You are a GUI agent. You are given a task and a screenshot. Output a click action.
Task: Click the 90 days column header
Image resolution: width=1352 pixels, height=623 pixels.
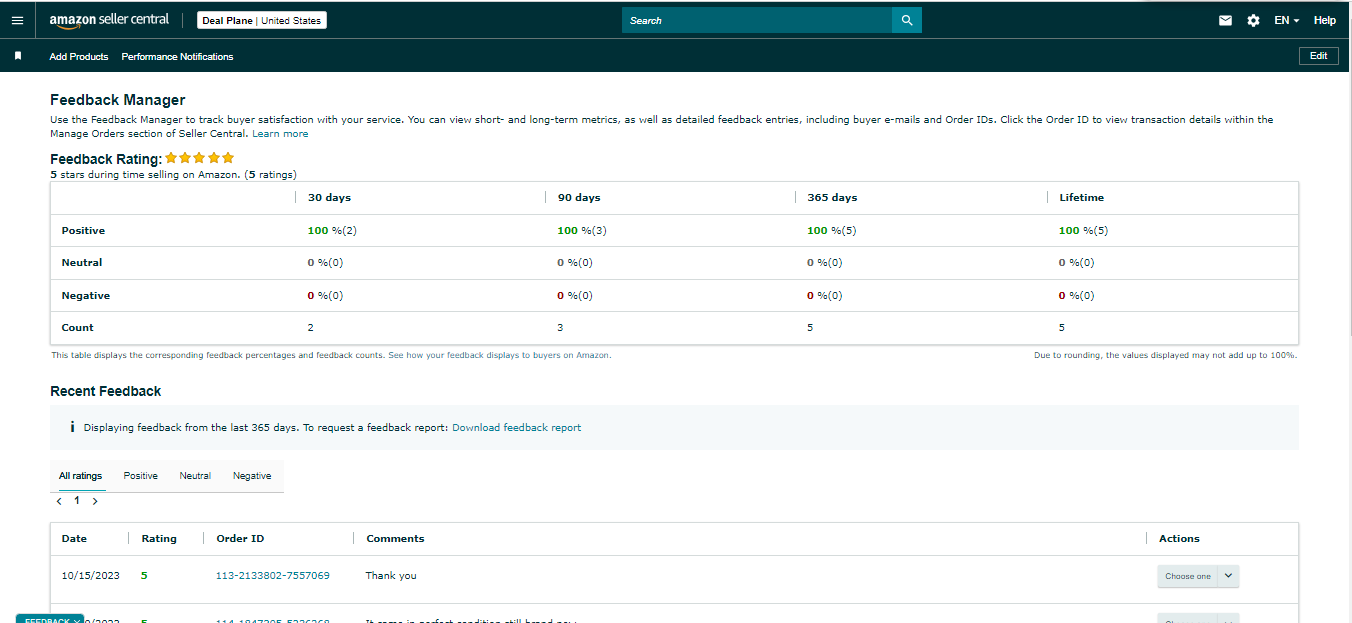pos(579,198)
